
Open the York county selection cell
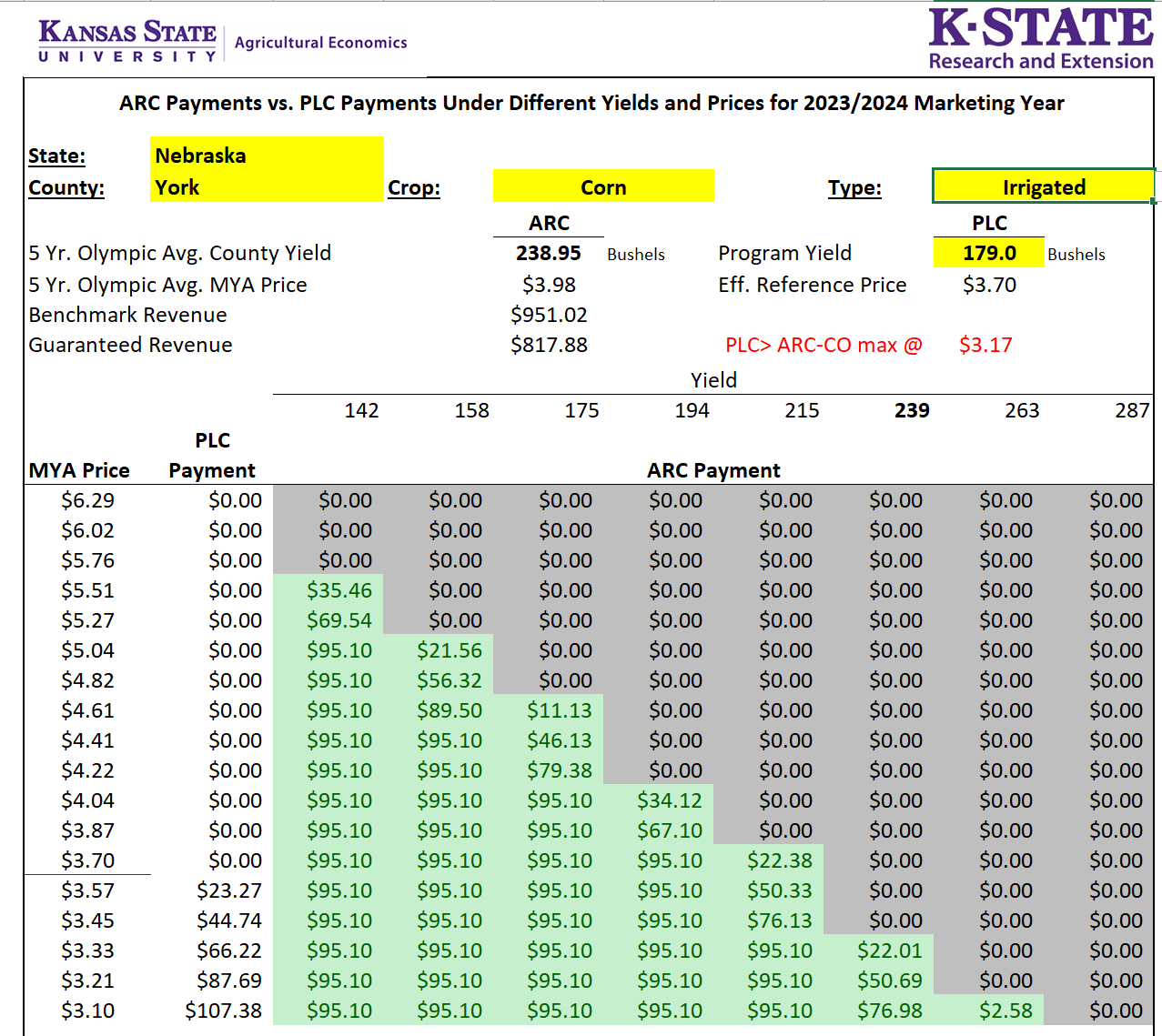(x=266, y=187)
